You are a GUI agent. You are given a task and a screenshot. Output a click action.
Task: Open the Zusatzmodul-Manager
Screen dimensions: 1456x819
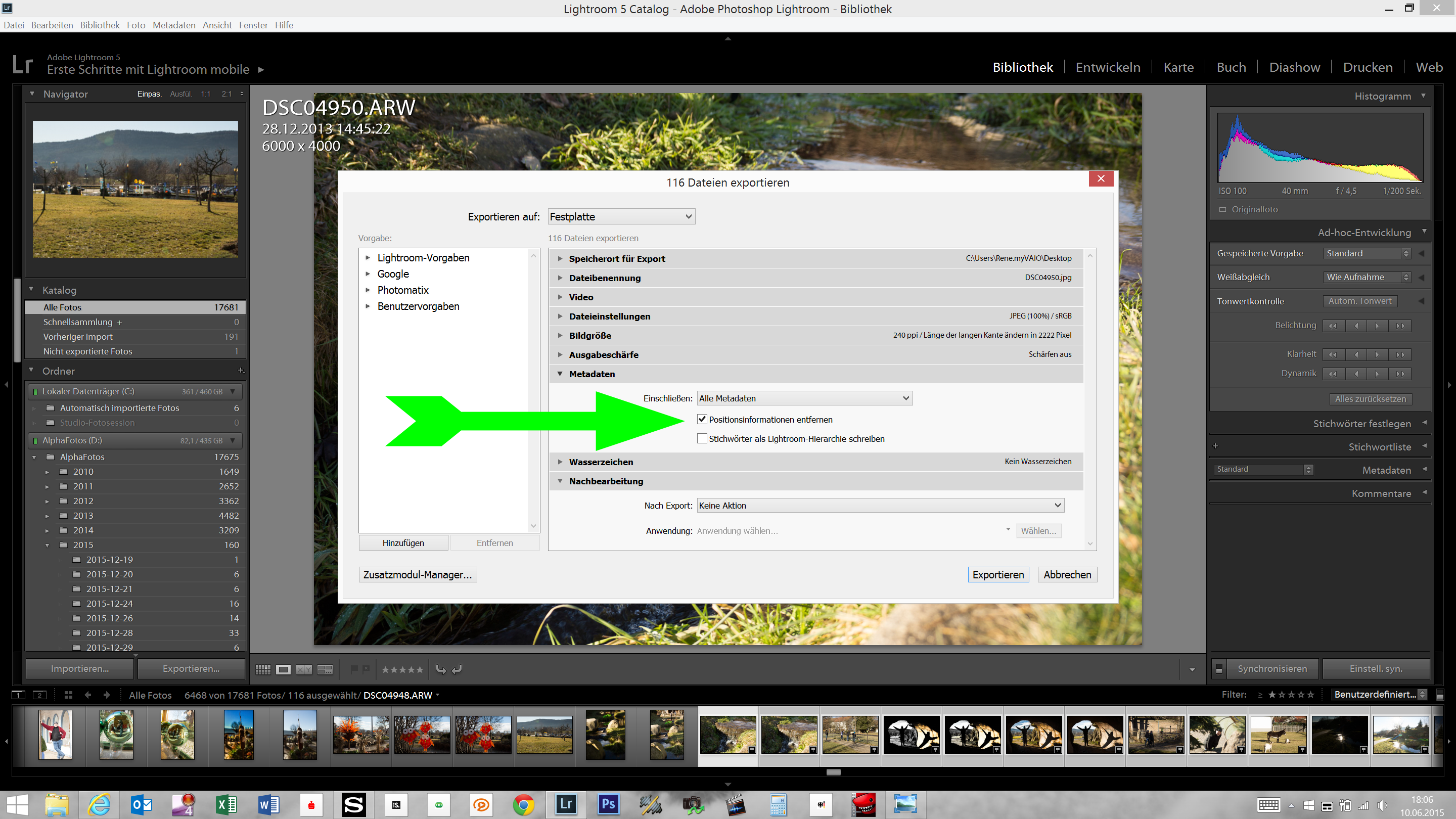(x=418, y=574)
